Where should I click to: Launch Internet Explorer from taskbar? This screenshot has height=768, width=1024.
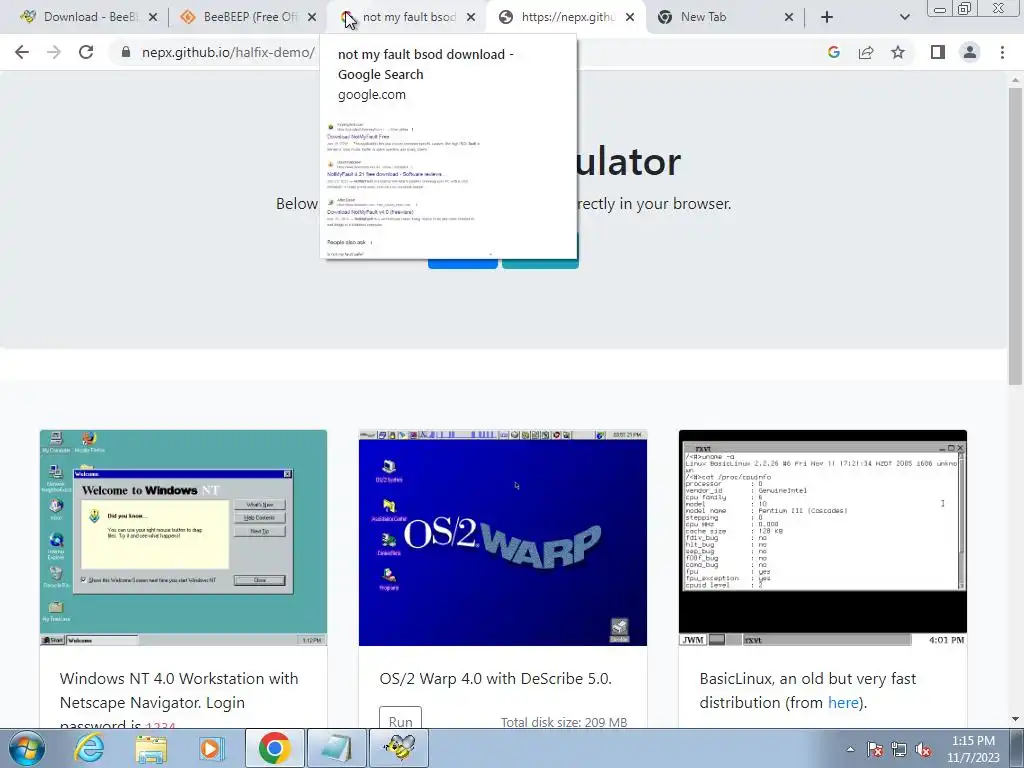89,748
